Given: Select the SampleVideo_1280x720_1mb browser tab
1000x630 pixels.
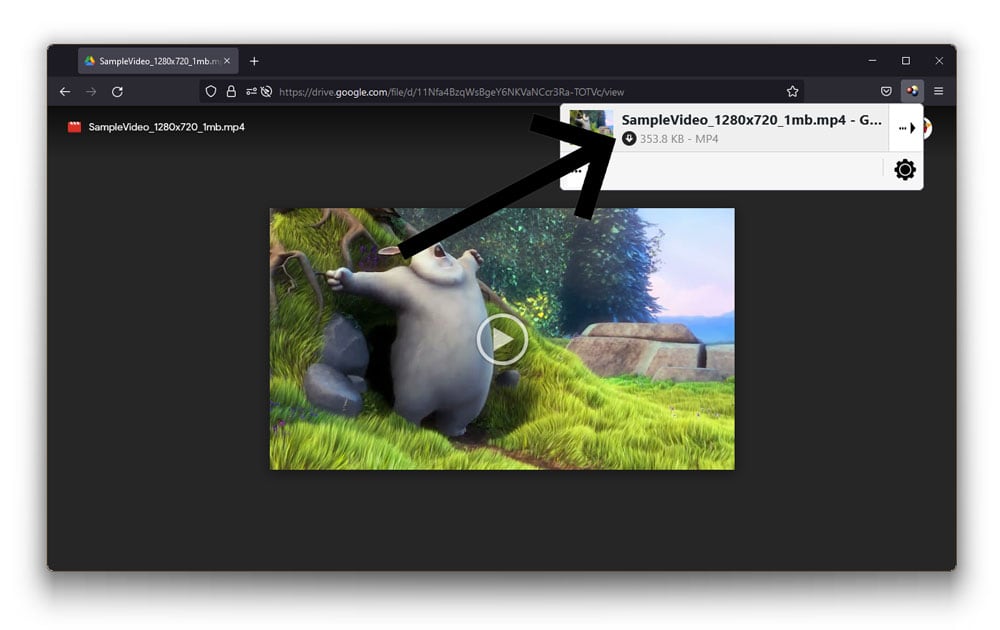Looking at the screenshot, I should coord(158,61).
